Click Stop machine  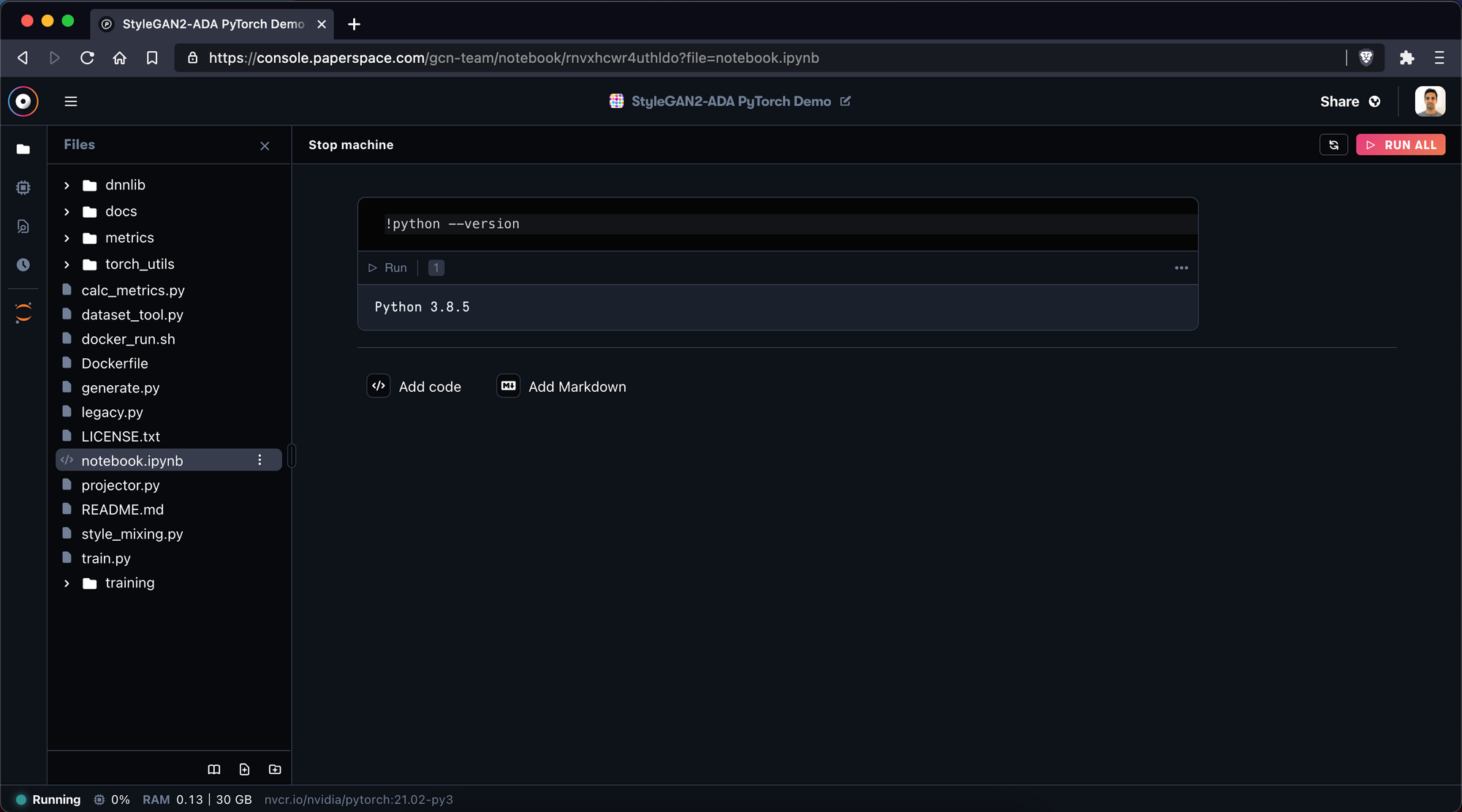pyautogui.click(x=351, y=145)
